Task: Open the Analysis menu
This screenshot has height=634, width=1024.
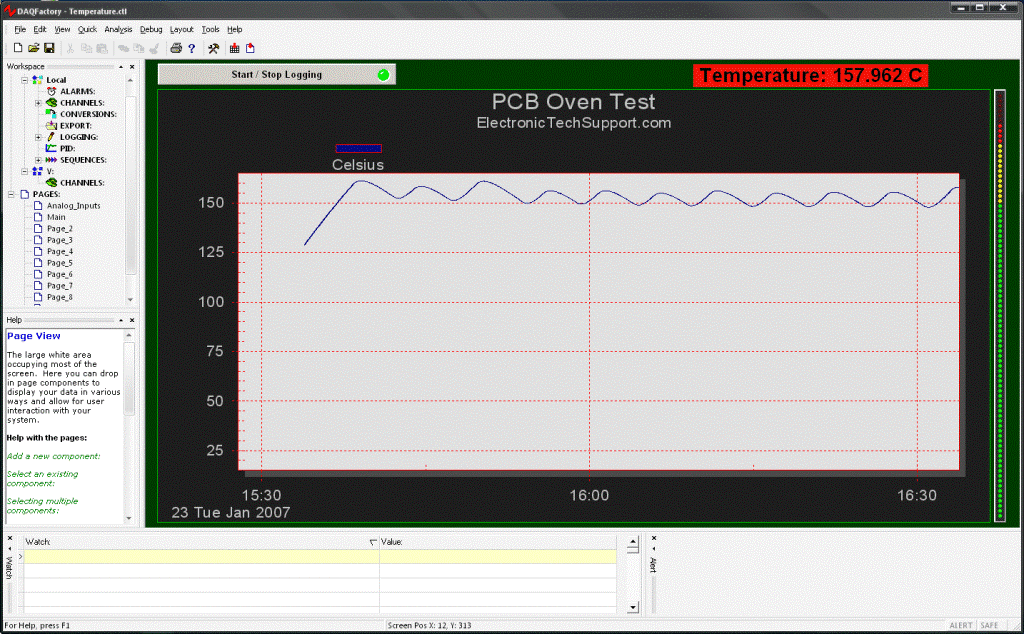Action: click(x=118, y=30)
